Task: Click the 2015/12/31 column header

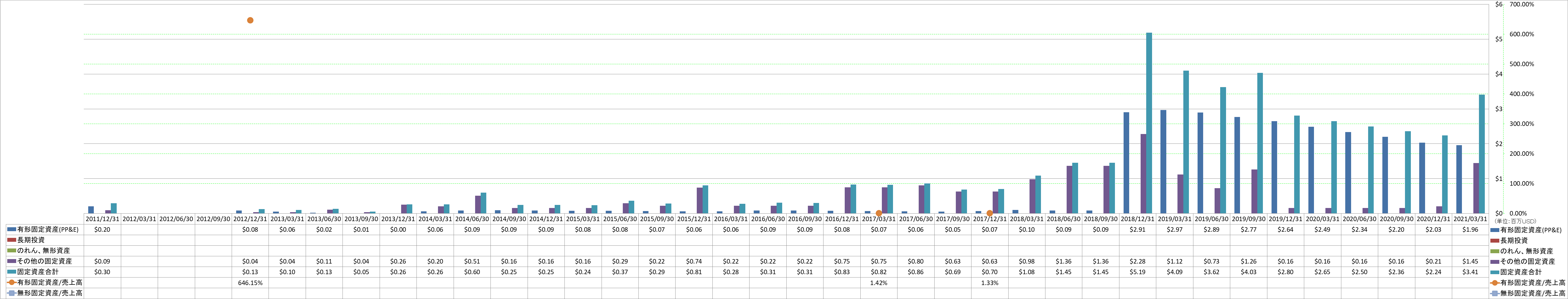Action: [x=694, y=219]
